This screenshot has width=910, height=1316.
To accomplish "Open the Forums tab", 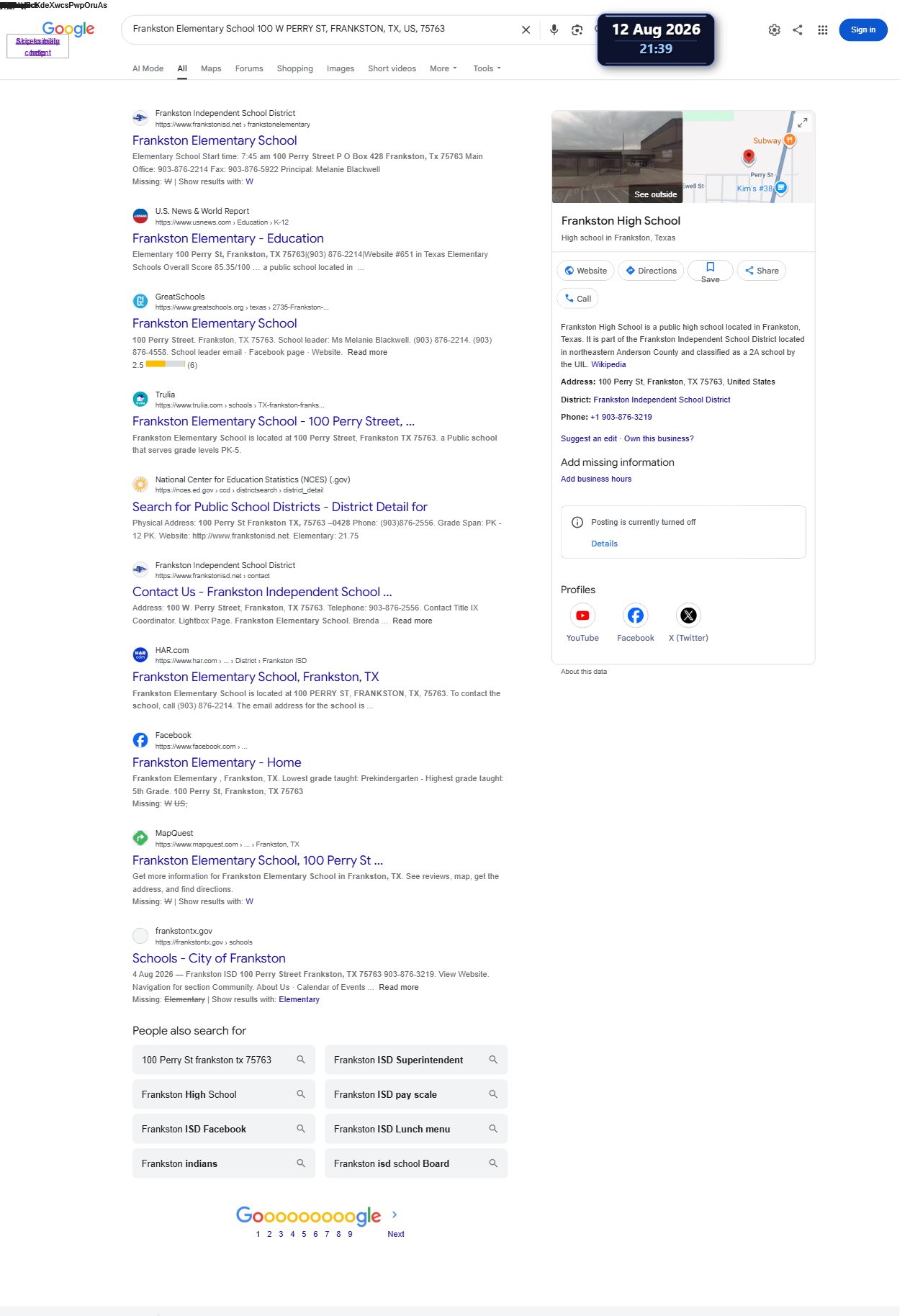I will click(249, 68).
